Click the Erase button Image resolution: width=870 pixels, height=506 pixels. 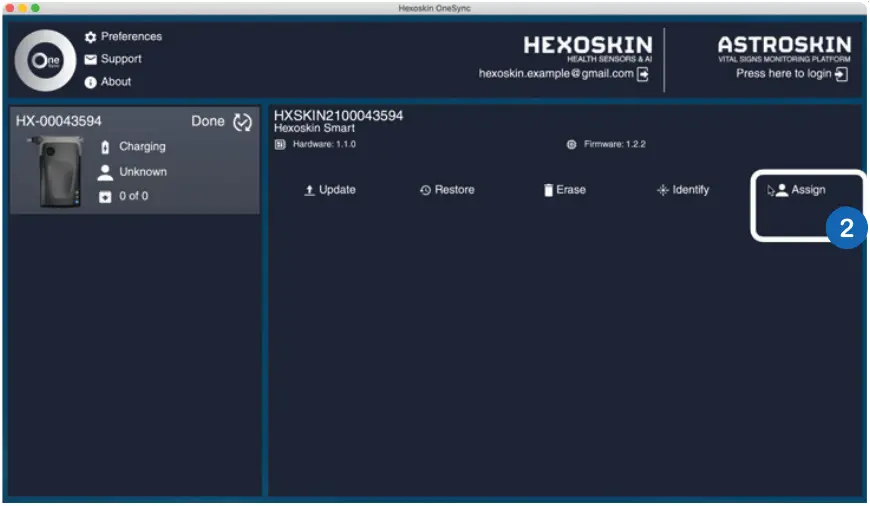pos(564,190)
